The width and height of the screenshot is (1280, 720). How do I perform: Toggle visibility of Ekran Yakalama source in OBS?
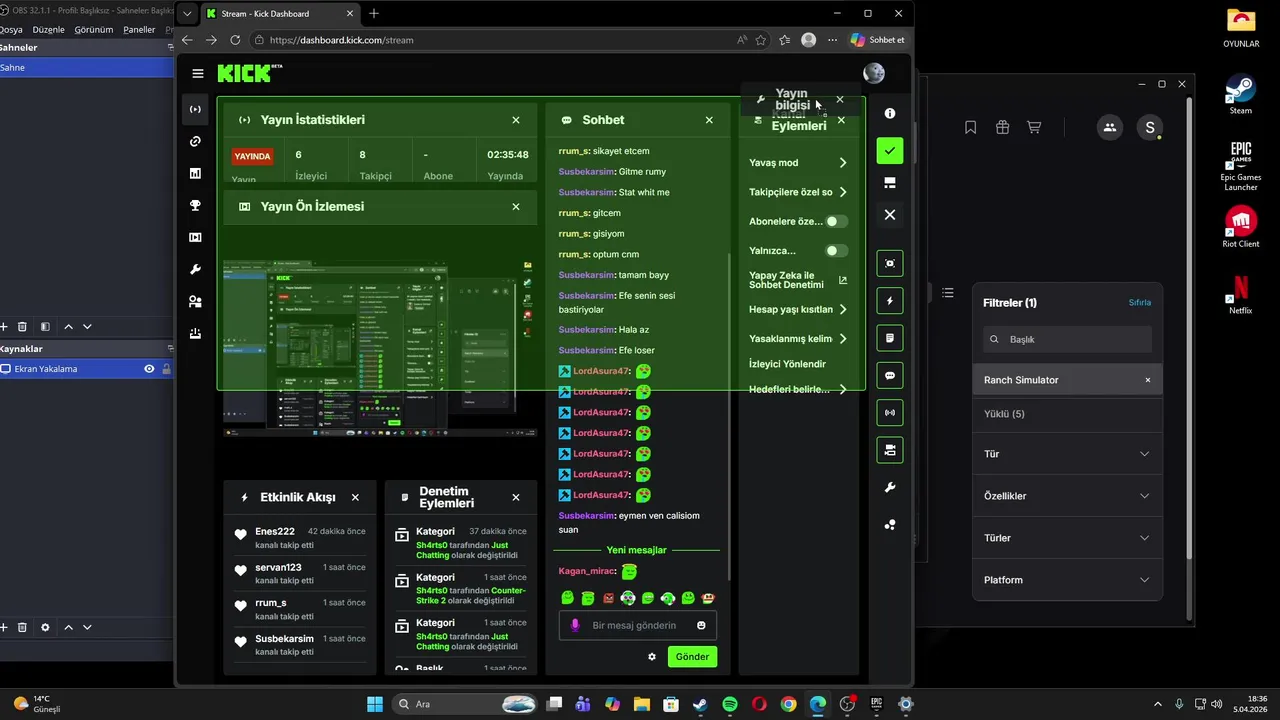(149, 369)
